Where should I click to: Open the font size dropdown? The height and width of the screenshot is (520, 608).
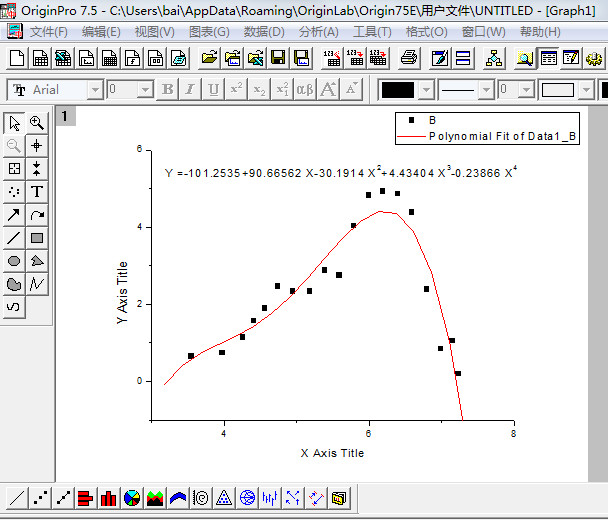click(x=145, y=90)
